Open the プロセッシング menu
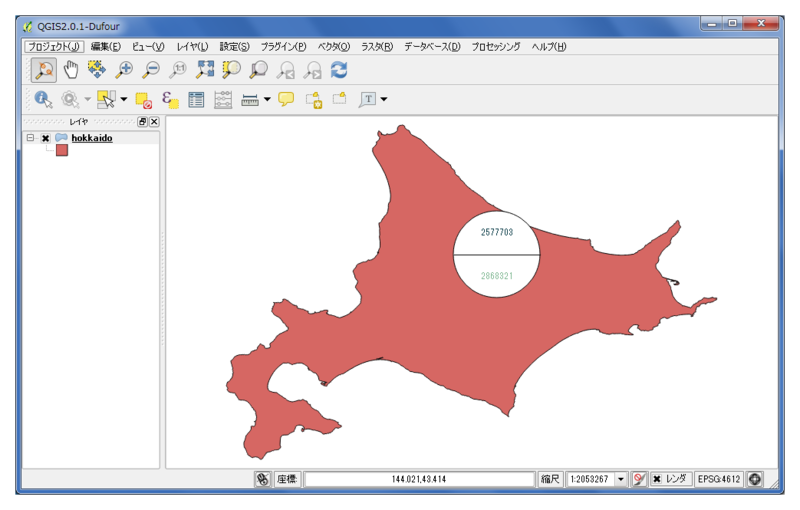The width and height of the screenshot is (800, 510). click(496, 46)
